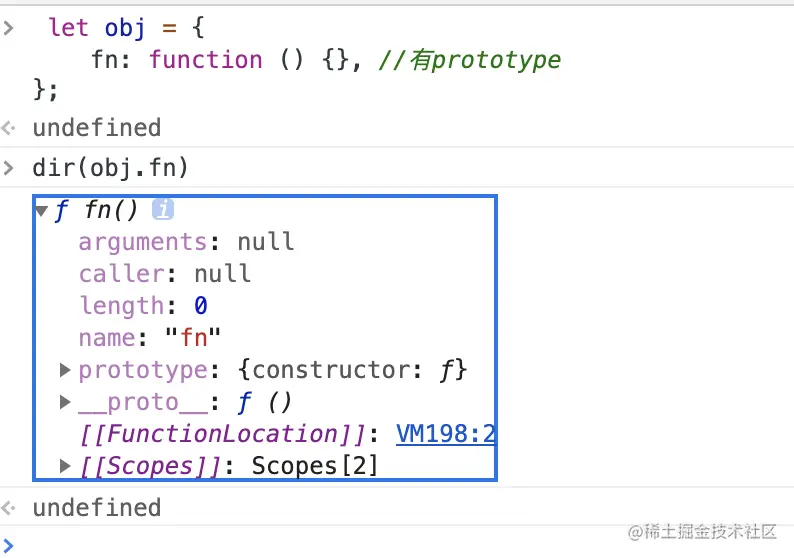Screen dimensions: 794x558
Task: Click the input chevron beside dir(obj.fn)
Action: tap(9, 166)
